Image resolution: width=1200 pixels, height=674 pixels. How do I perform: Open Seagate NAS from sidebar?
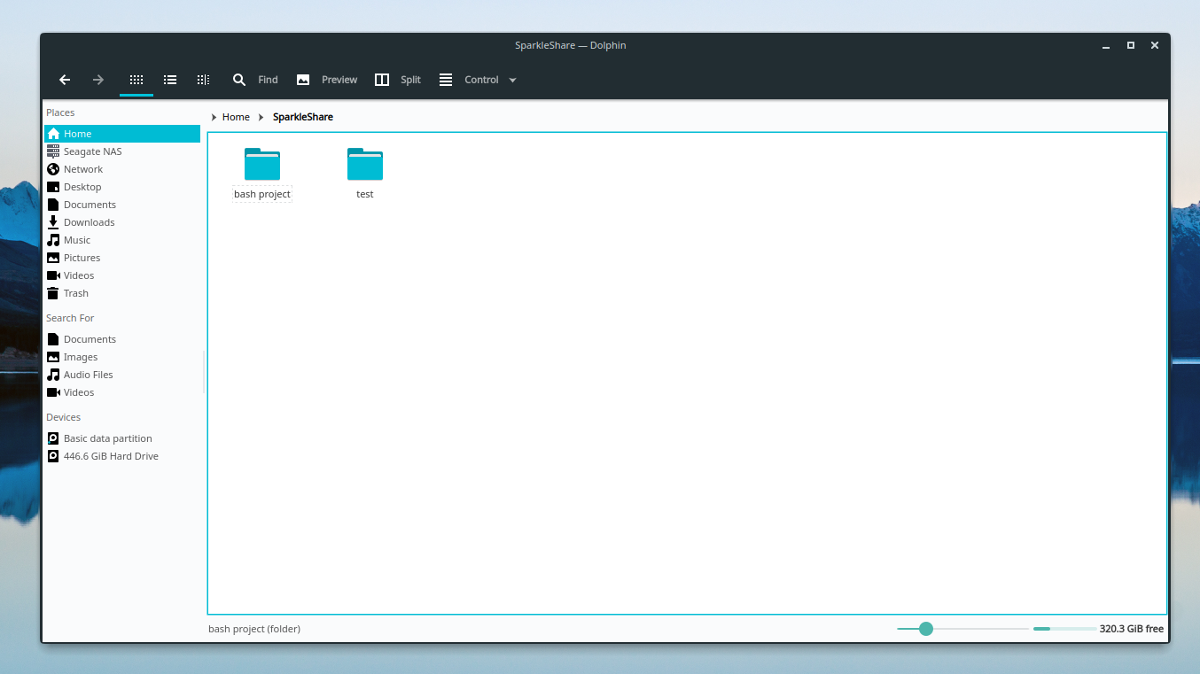(122, 152)
